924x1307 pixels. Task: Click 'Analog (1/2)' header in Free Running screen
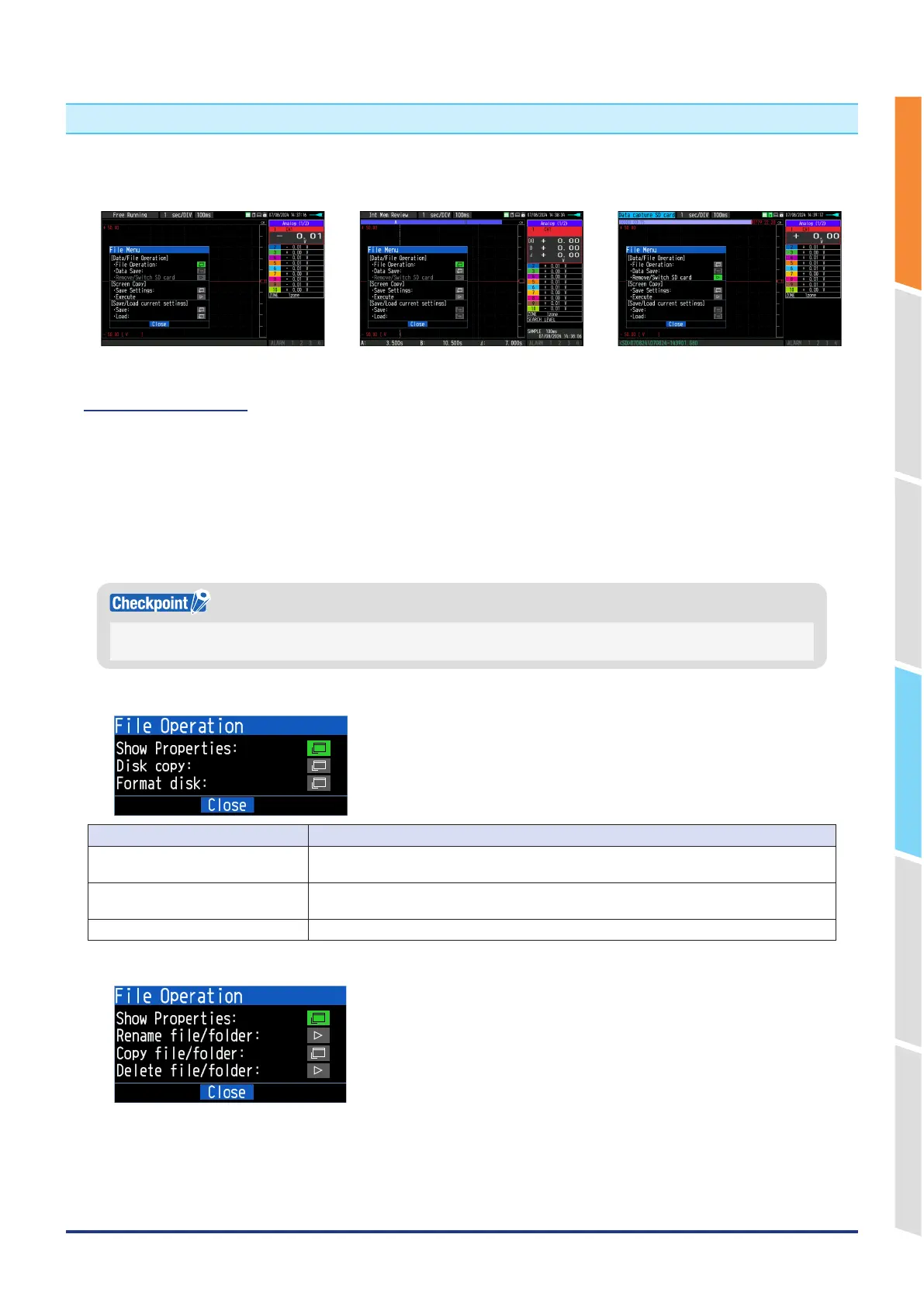(x=296, y=224)
